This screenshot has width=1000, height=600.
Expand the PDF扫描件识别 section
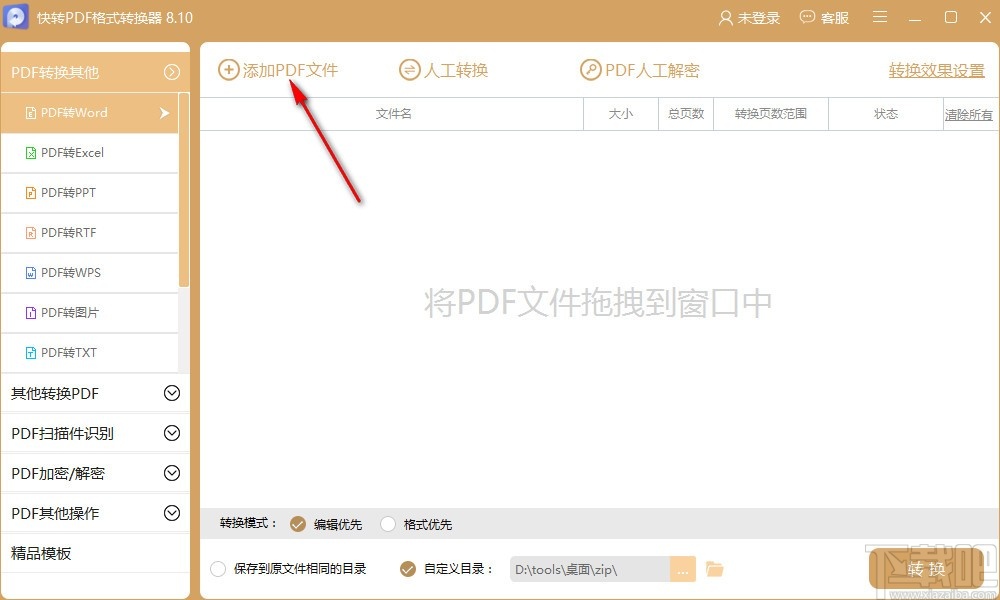point(172,433)
